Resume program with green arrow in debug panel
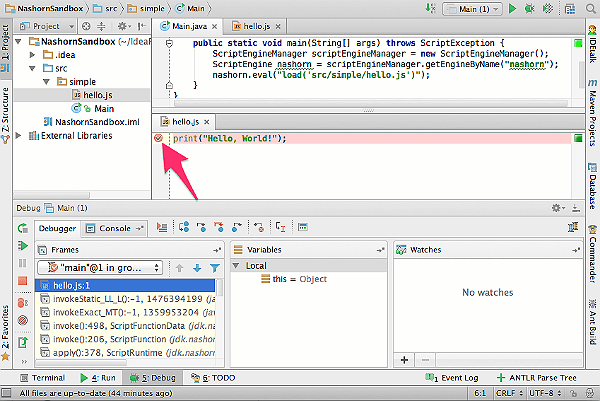This screenshot has height=401, width=600. [x=23, y=245]
